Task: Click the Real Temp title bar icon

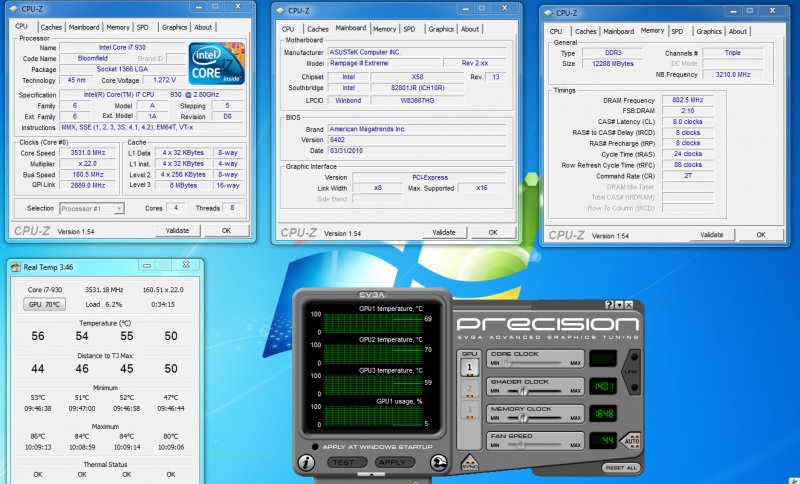Action: 14,268
